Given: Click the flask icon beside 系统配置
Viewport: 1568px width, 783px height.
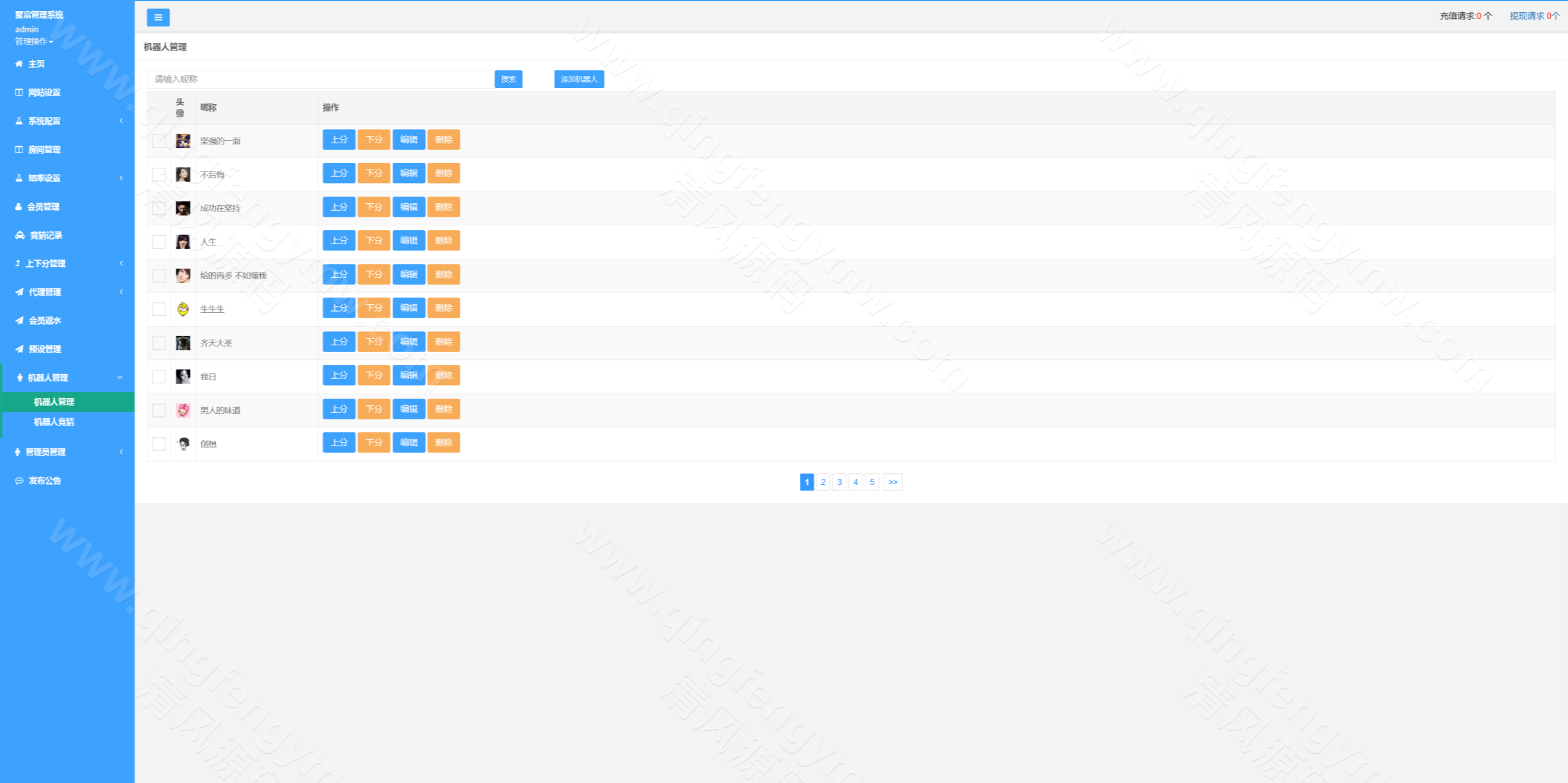Looking at the screenshot, I should (x=19, y=121).
